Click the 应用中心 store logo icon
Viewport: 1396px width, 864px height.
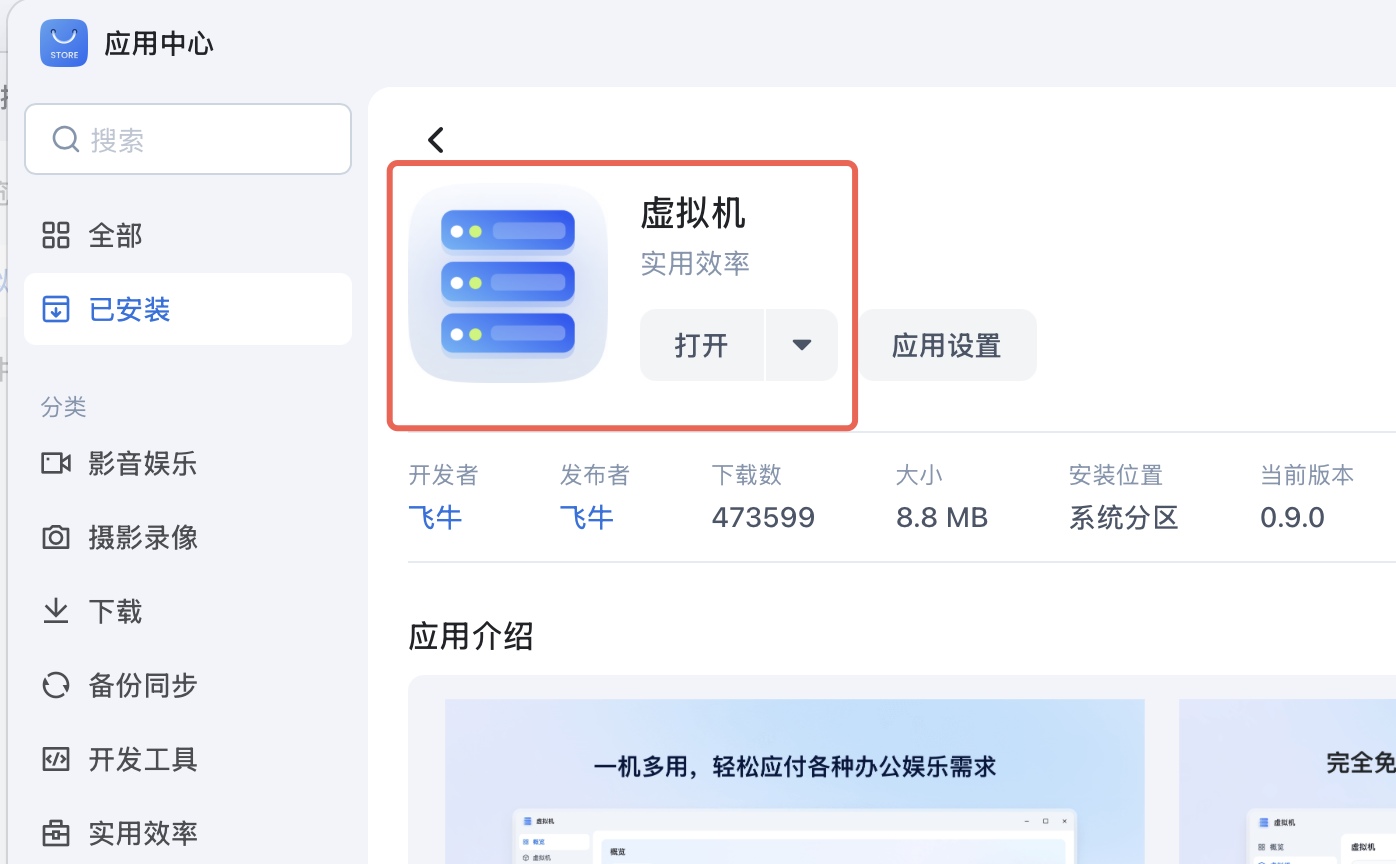pyautogui.click(x=64, y=43)
